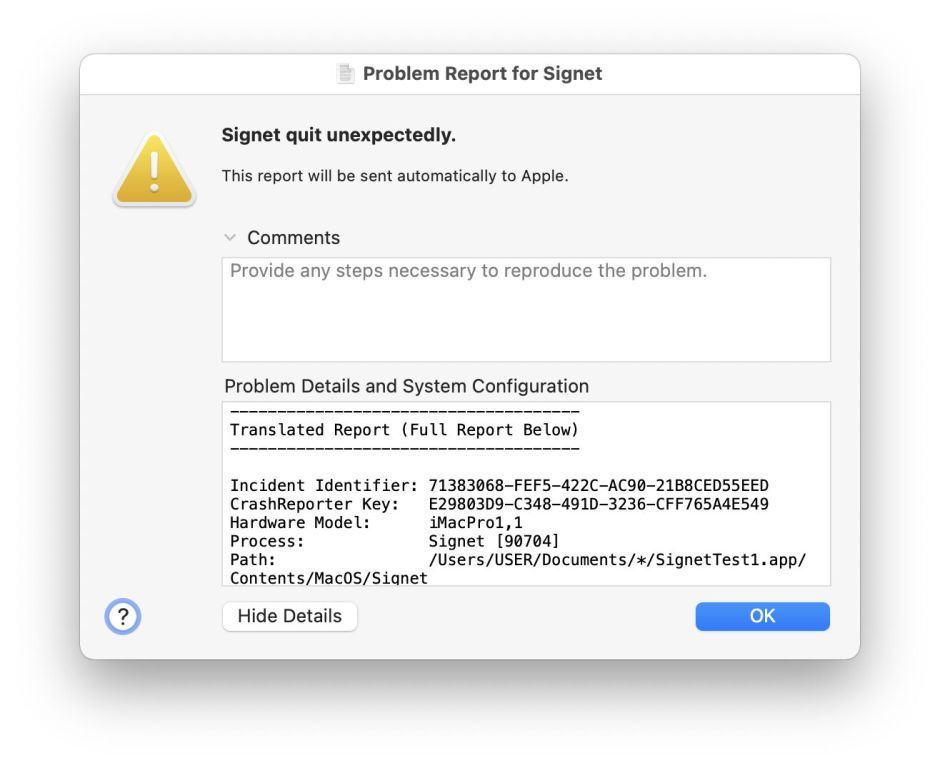Click the comments input field
The height and width of the screenshot is (765, 940).
click(525, 308)
